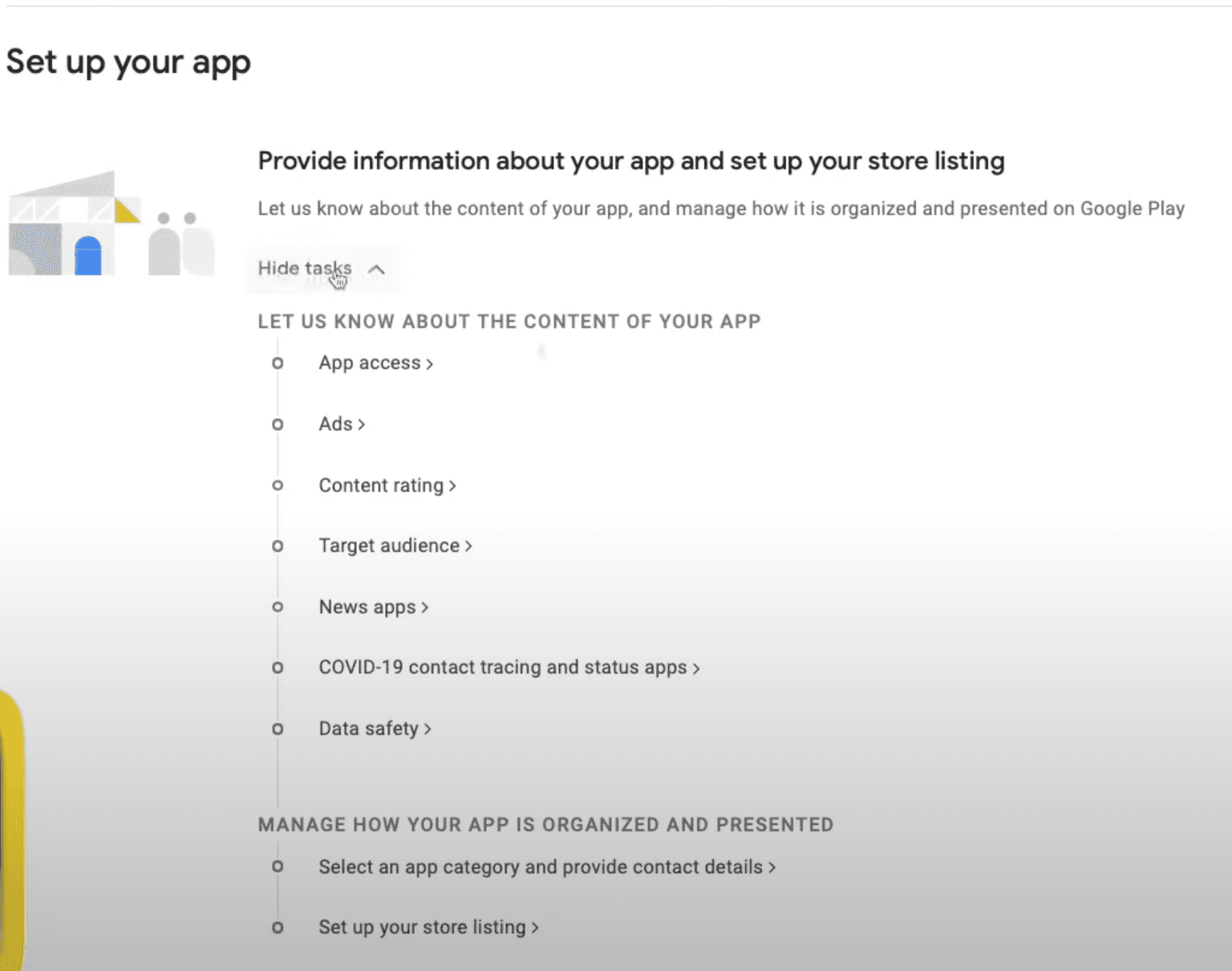Click the store listing status circle
Viewport: 1232px width, 971px height.
click(x=278, y=928)
